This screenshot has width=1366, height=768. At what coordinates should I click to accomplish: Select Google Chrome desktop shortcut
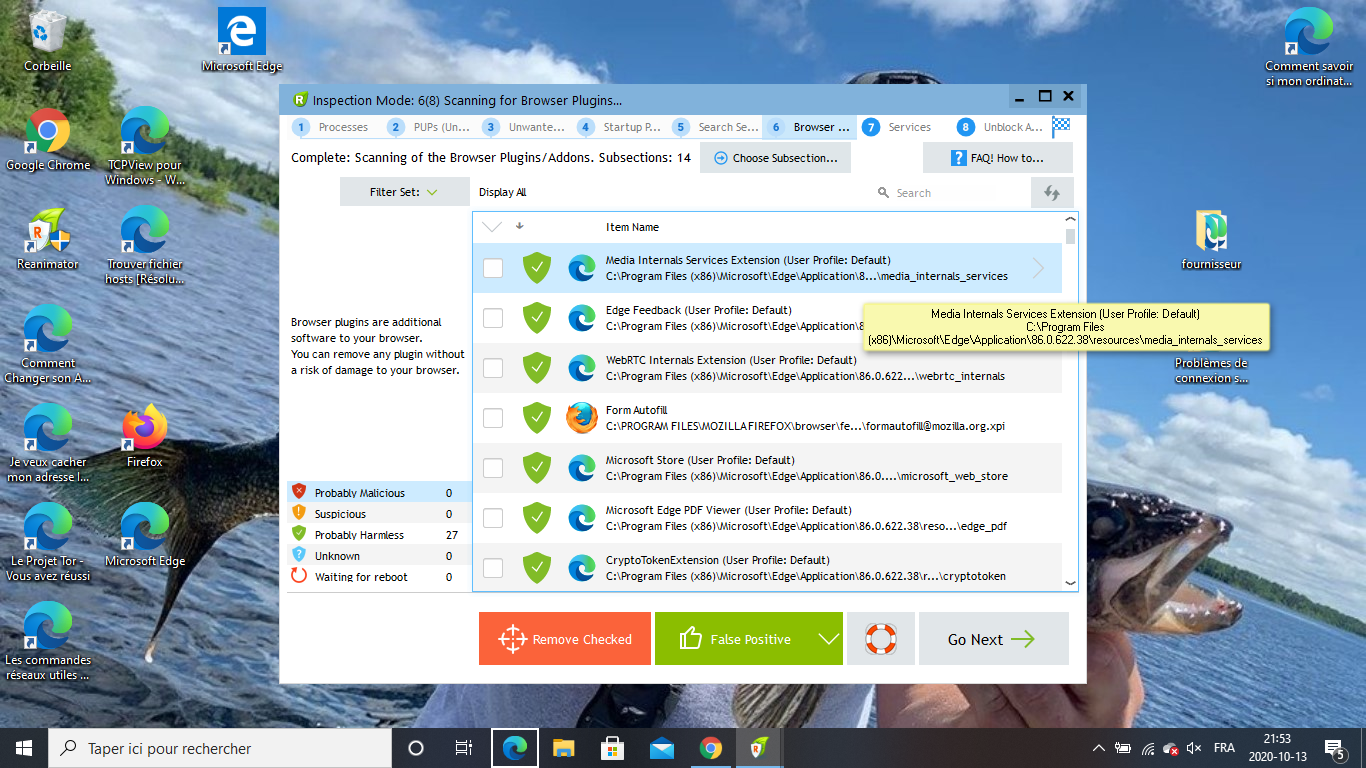click(48, 140)
